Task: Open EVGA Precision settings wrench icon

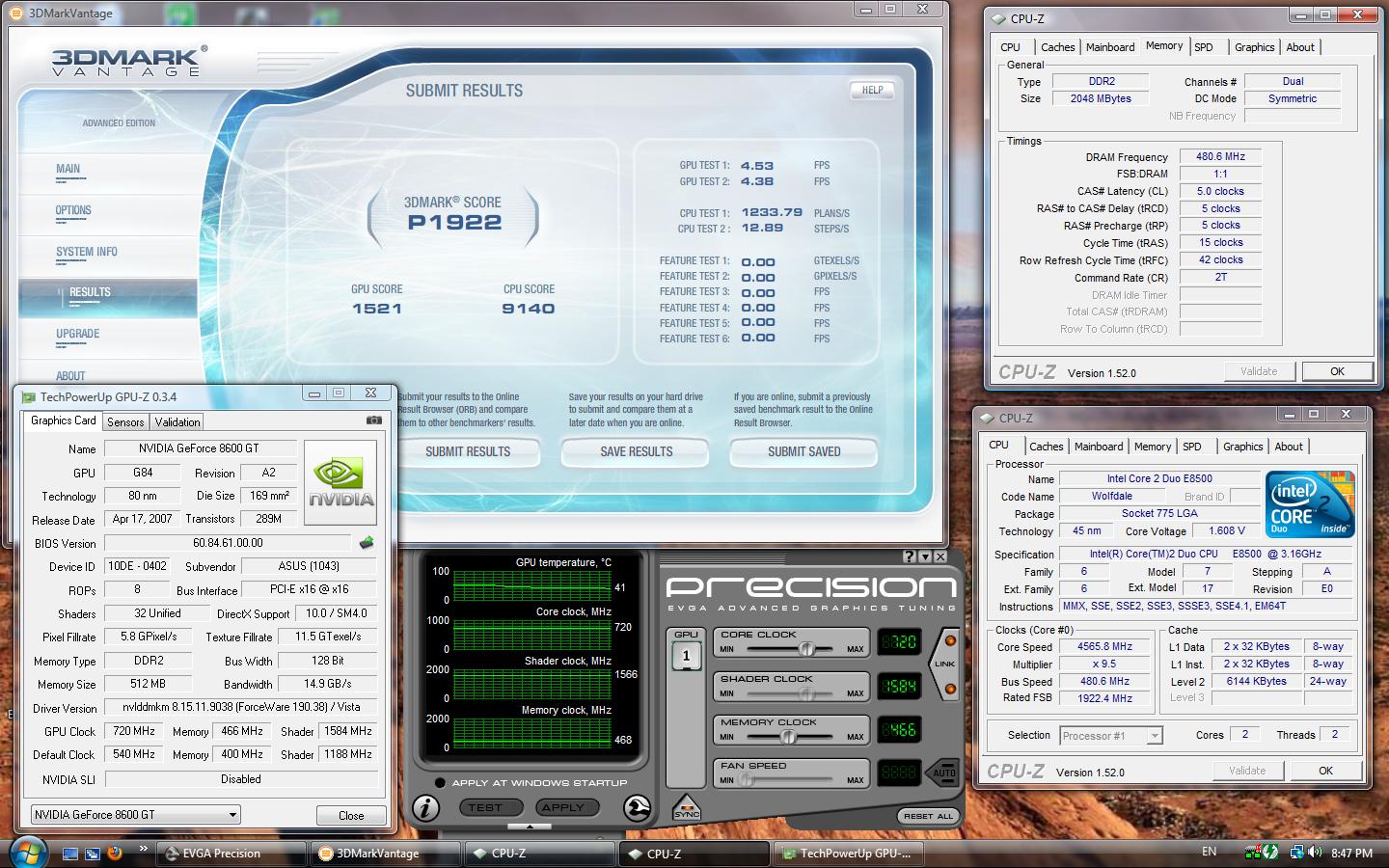Action: point(637,807)
